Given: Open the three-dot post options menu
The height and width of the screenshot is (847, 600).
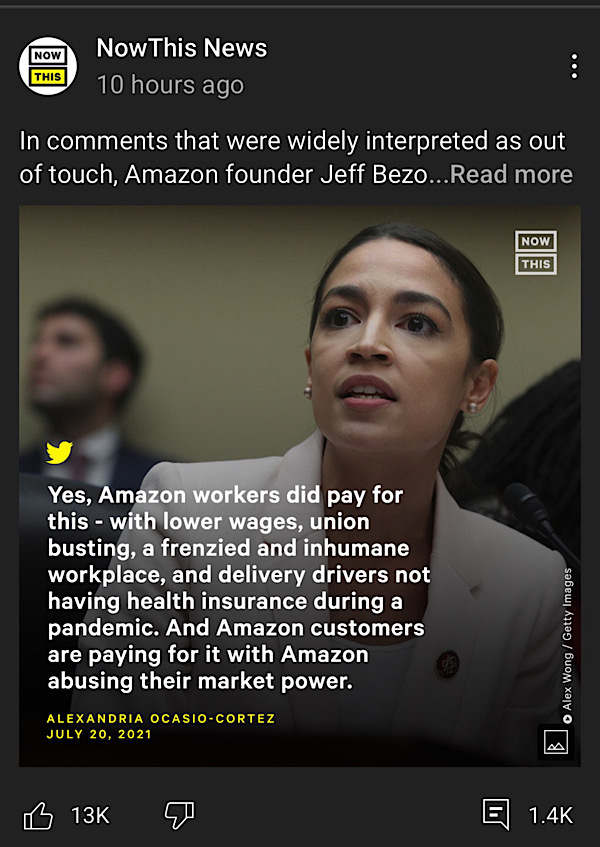Looking at the screenshot, I should (574, 66).
